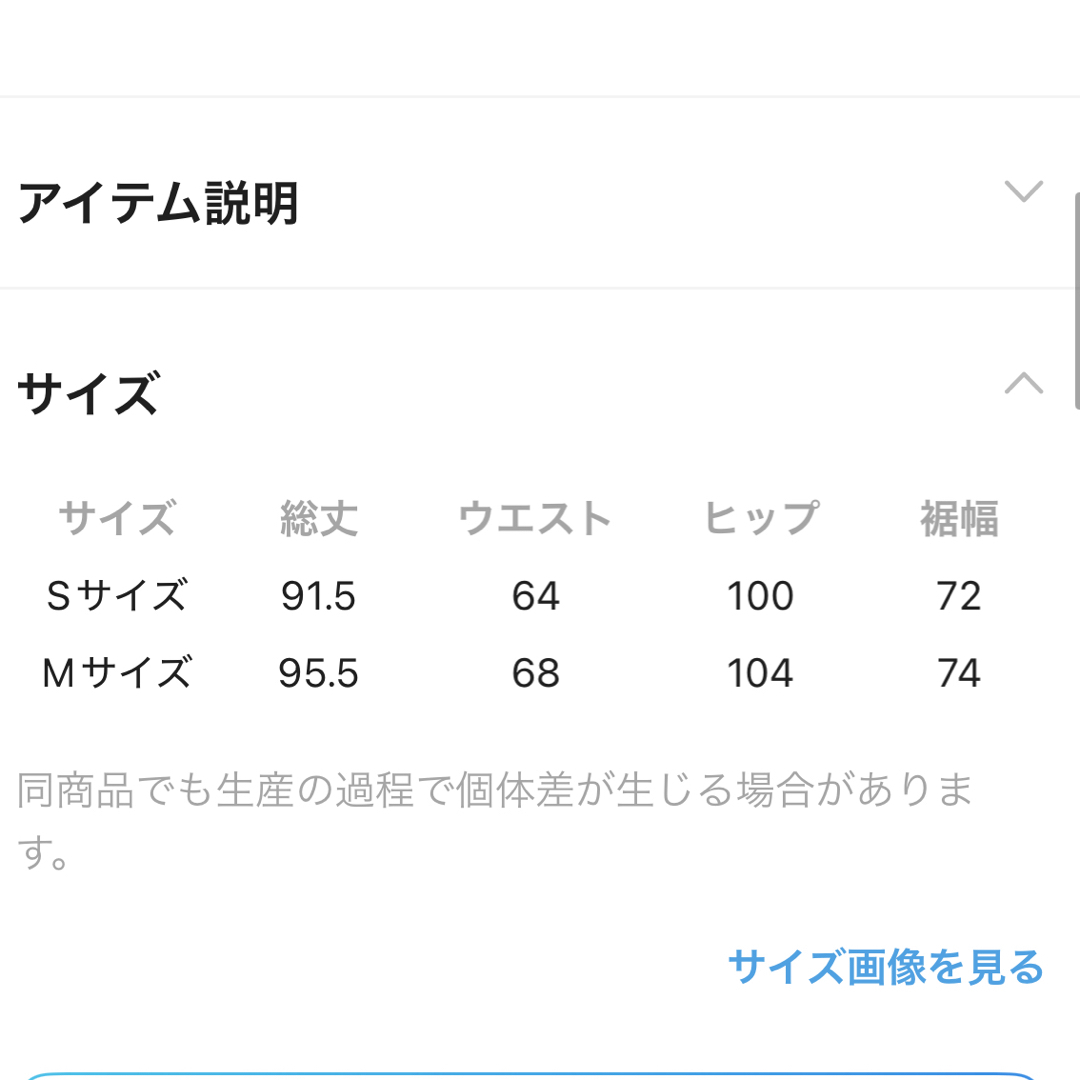Open the サイズ画像を見る link
The height and width of the screenshot is (1080, 1080).
[886, 966]
